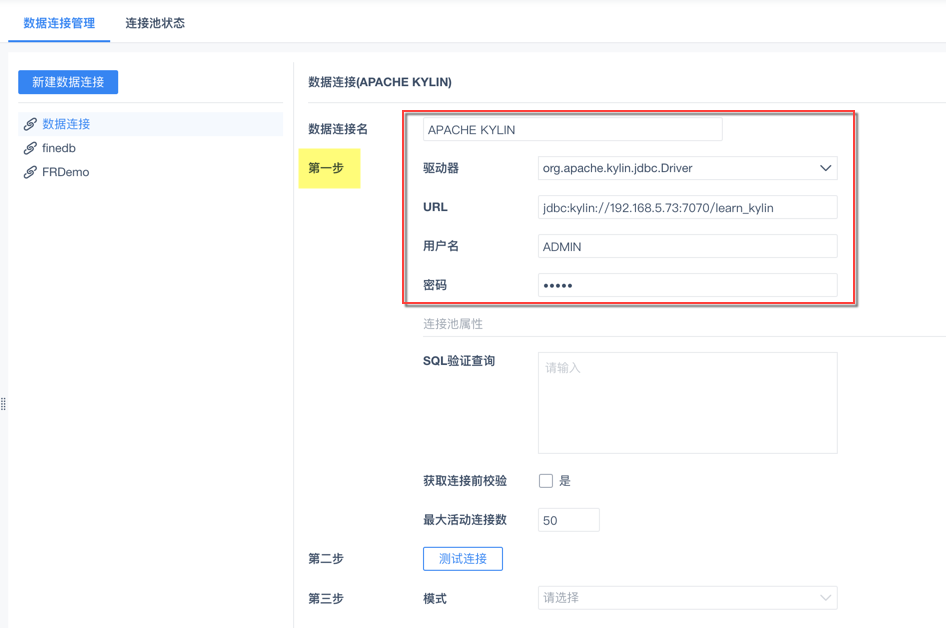Expand the 驱动器 driver dropdown arrow
The height and width of the screenshot is (628, 946).
825,168
